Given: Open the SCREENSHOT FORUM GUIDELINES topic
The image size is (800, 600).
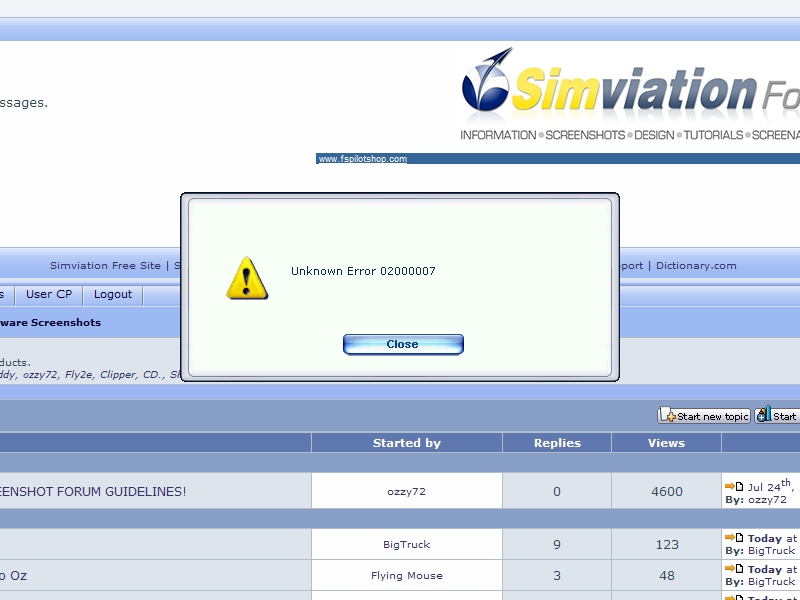Looking at the screenshot, I should click(x=93, y=491).
